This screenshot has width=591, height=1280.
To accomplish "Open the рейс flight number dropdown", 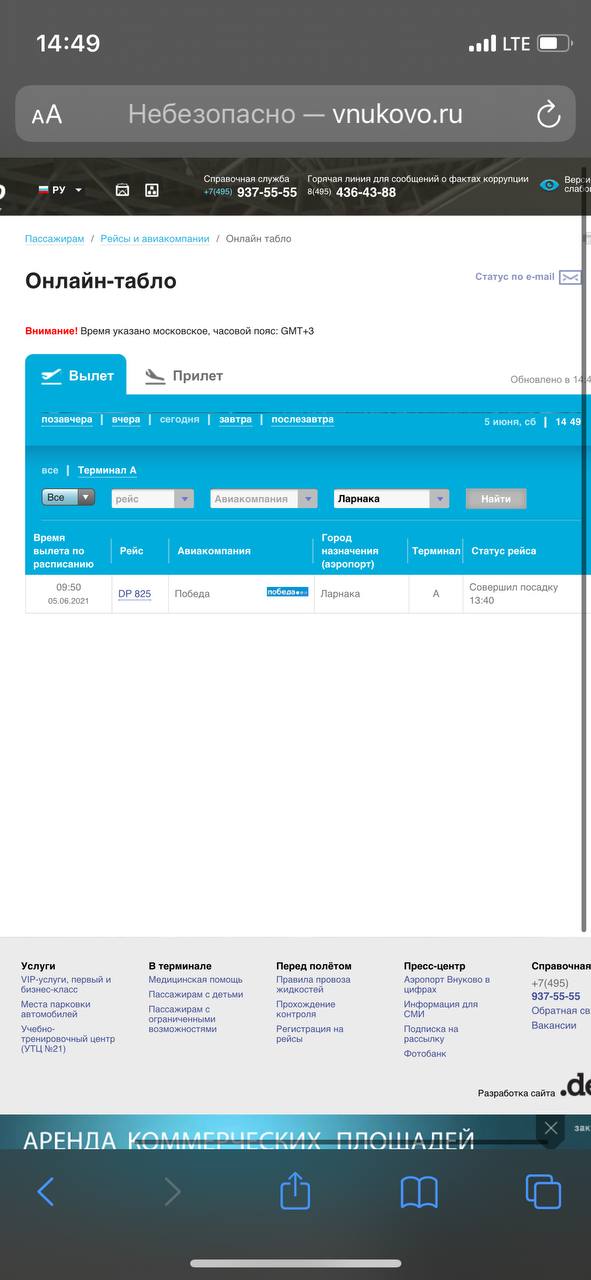I will 152,499.
